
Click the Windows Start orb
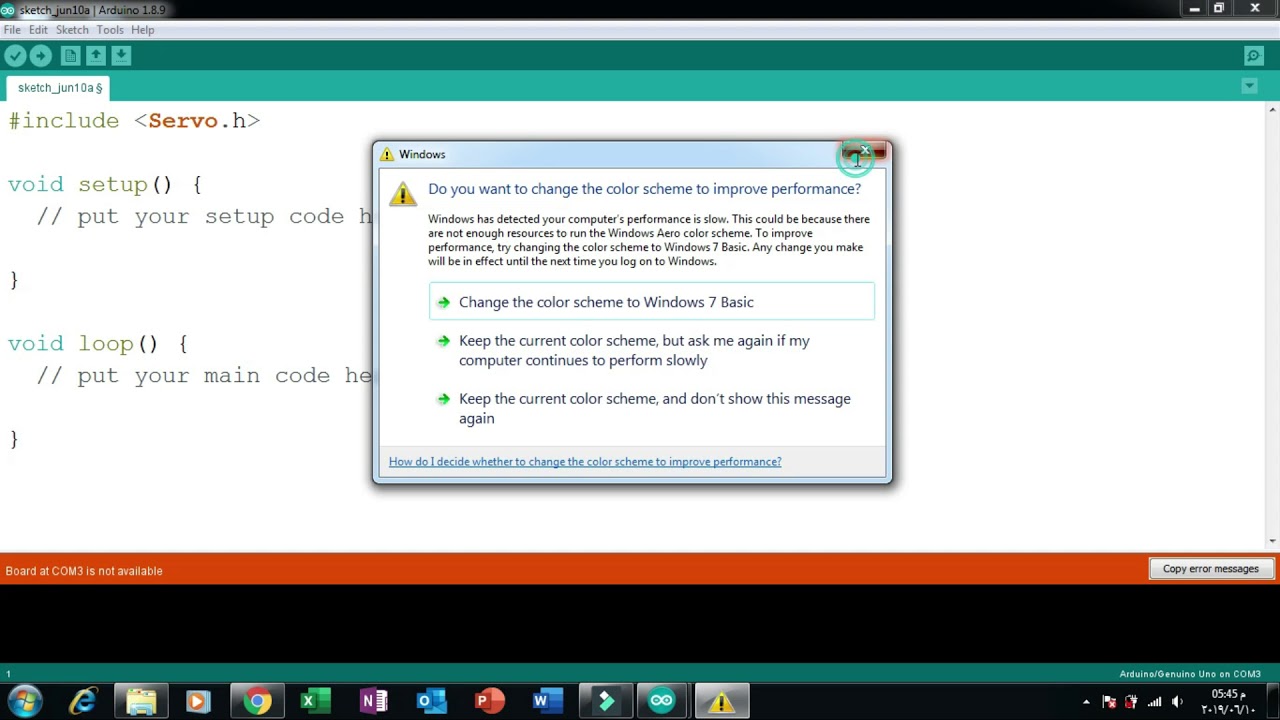(24, 701)
